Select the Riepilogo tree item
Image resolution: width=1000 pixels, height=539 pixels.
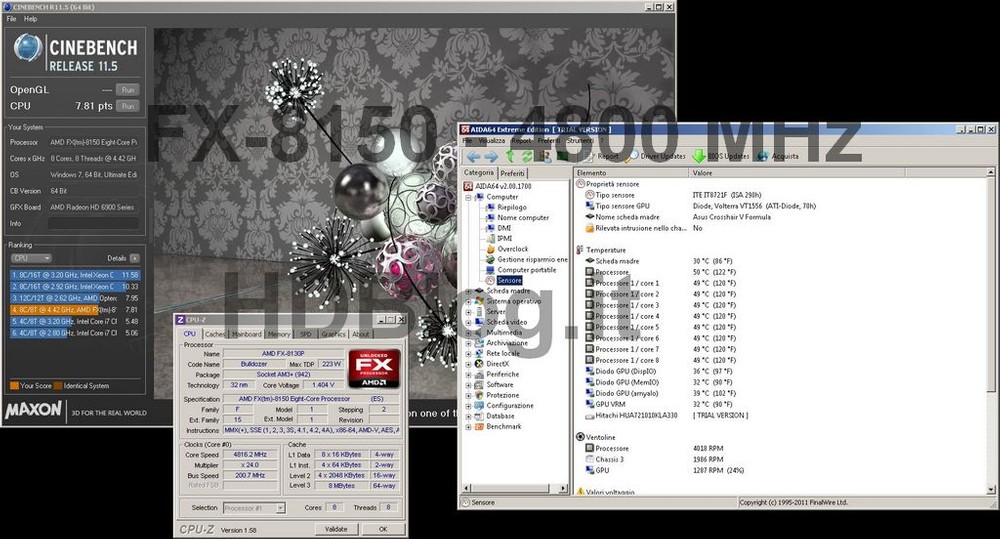512,207
